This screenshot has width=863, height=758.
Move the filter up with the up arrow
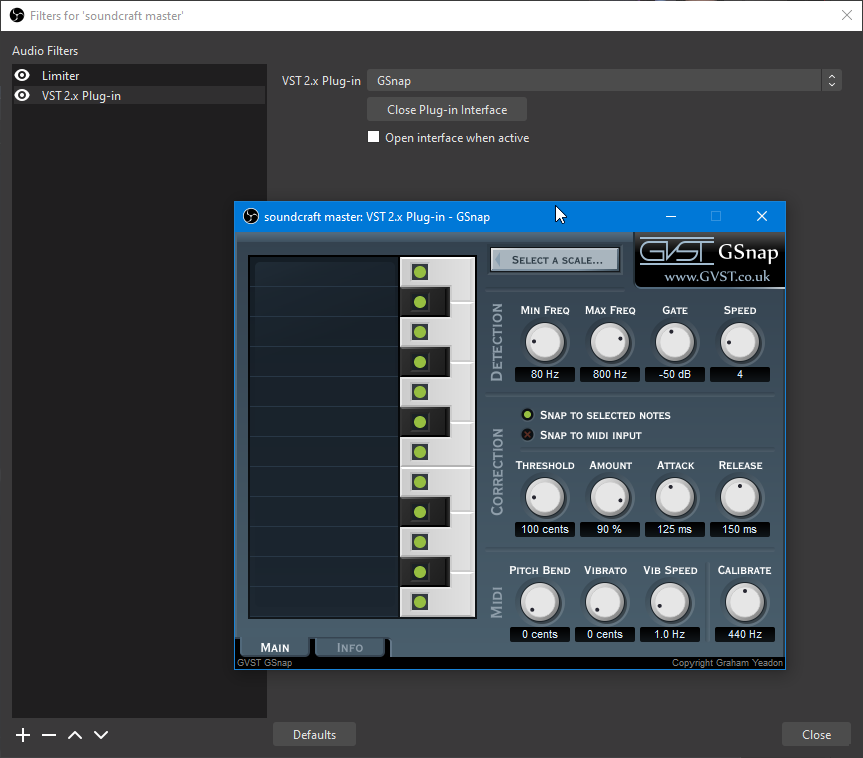75,735
